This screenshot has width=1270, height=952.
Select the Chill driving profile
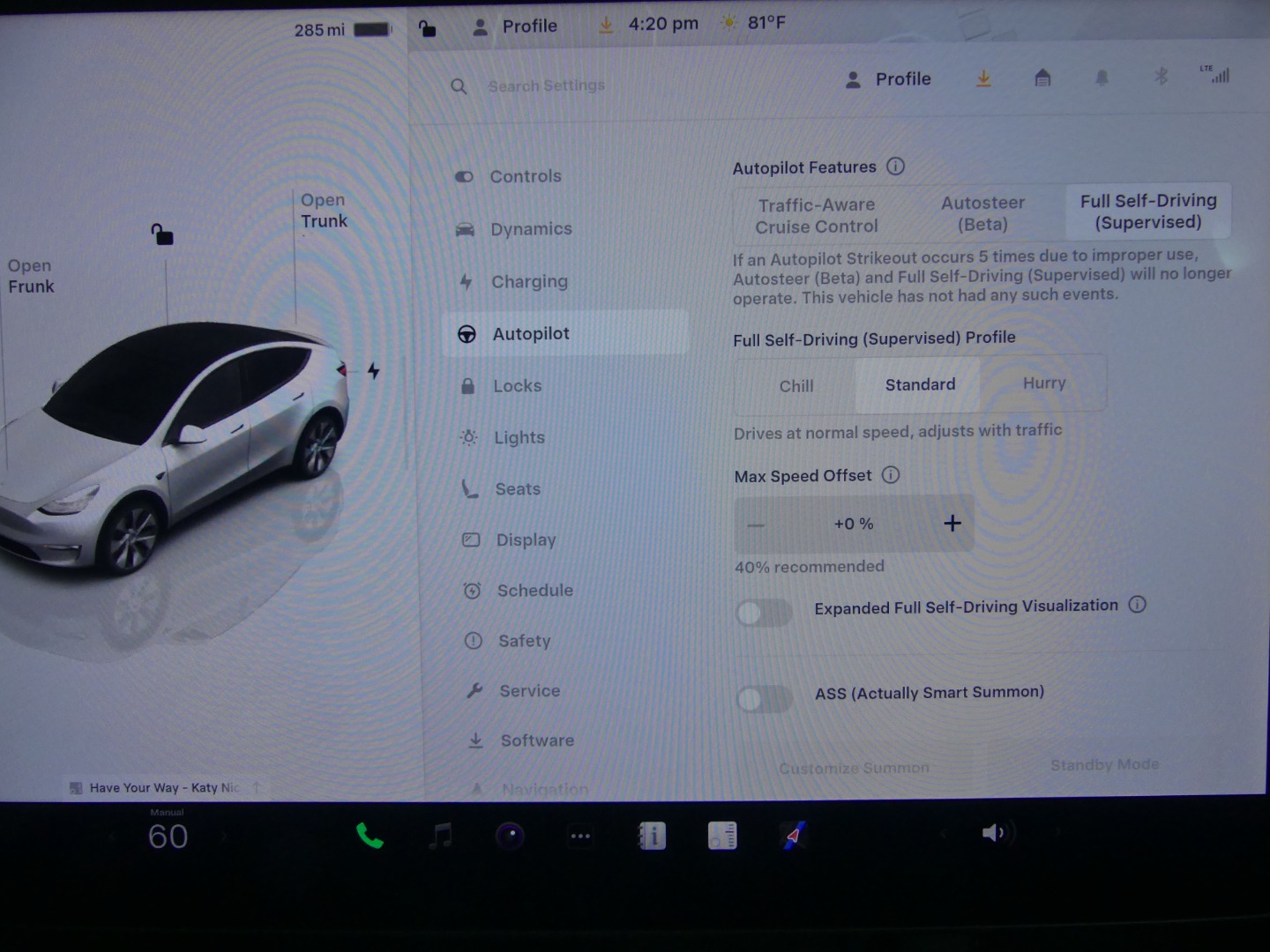coord(796,386)
